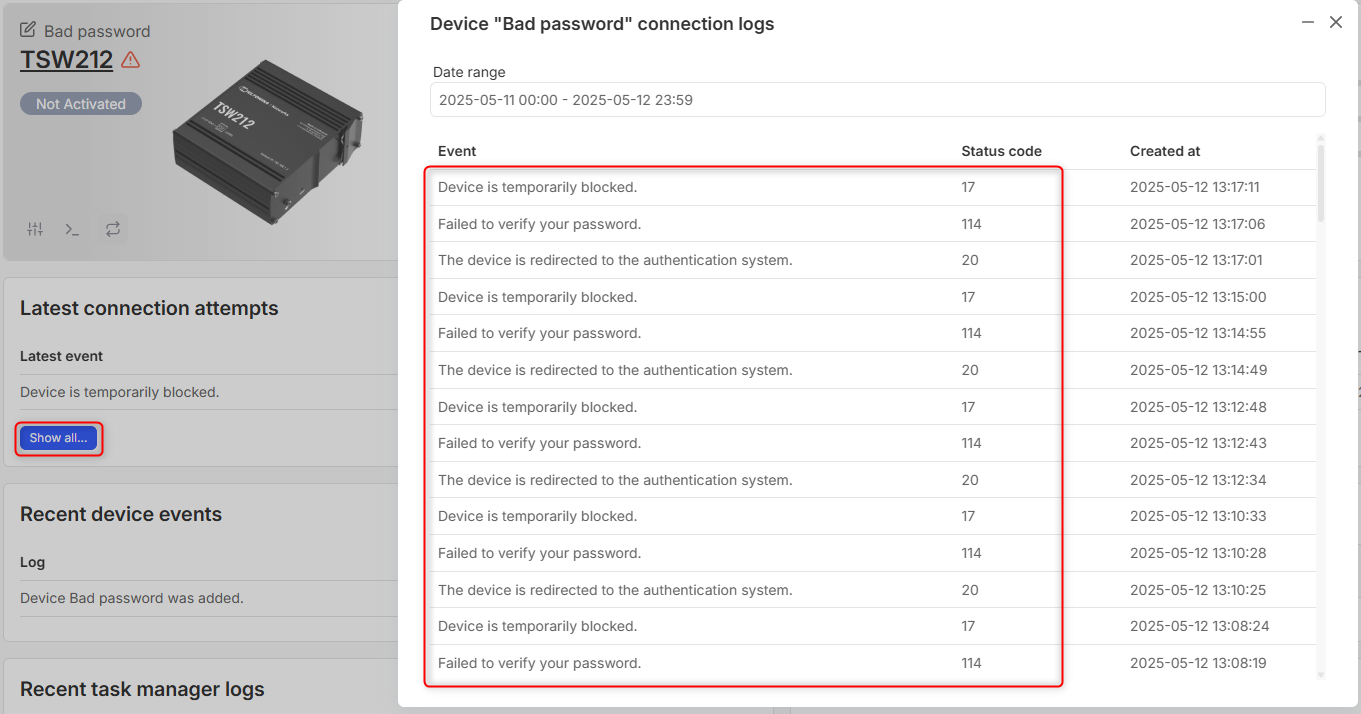
Task: Click the Created at column header
Action: point(1165,151)
